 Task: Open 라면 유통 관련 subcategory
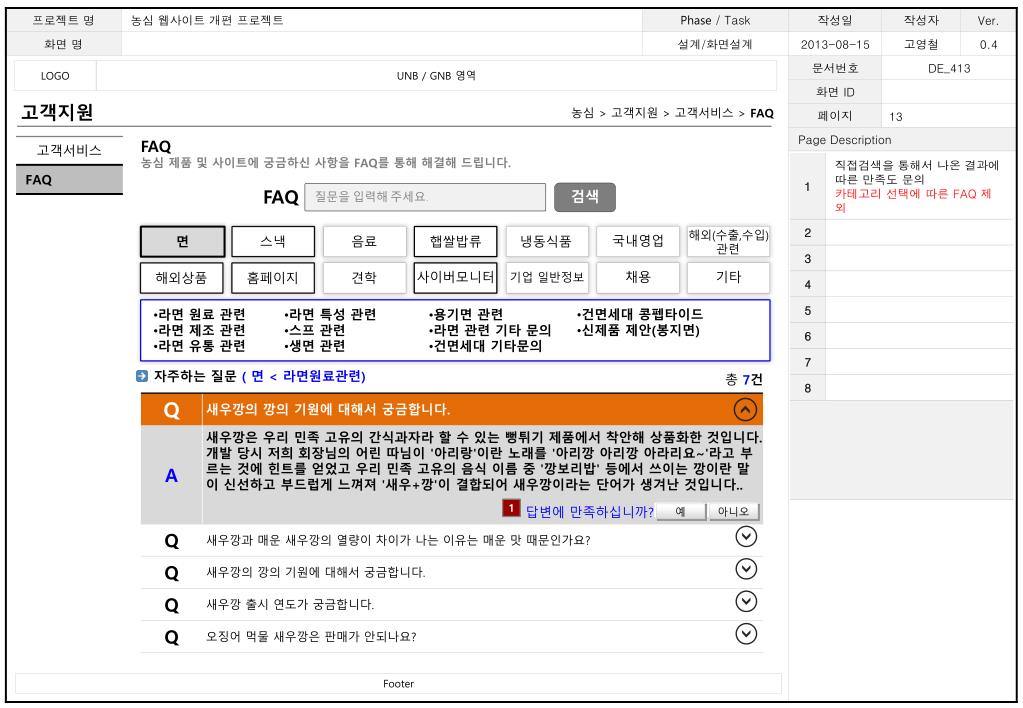(200, 346)
